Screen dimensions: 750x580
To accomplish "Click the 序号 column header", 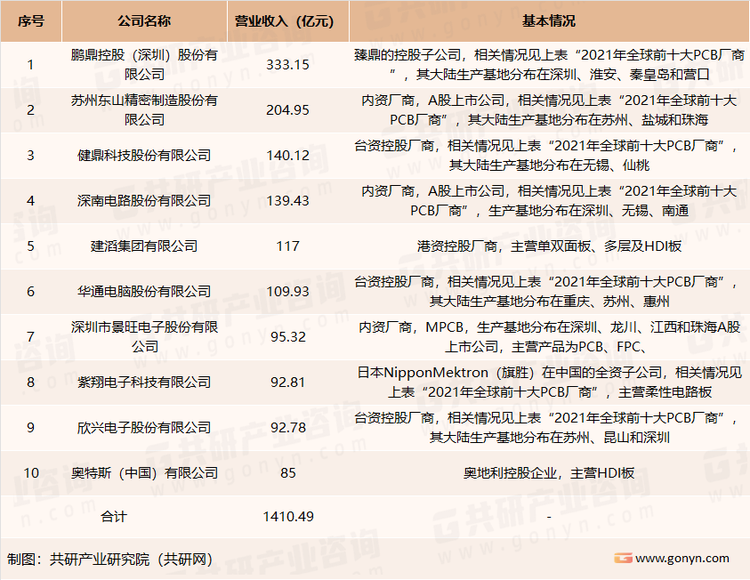I will coord(31,21).
